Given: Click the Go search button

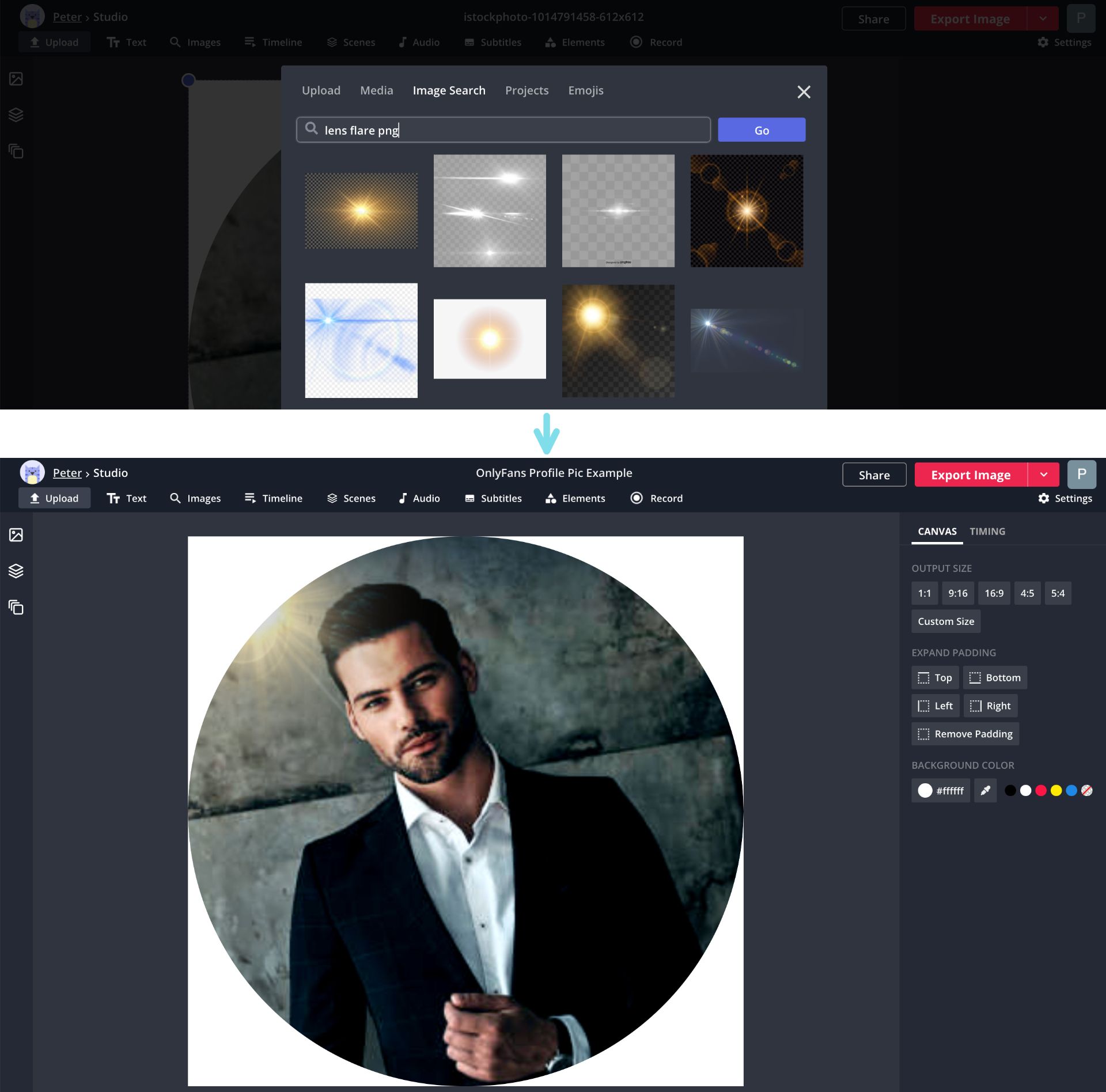Looking at the screenshot, I should pyautogui.click(x=762, y=130).
